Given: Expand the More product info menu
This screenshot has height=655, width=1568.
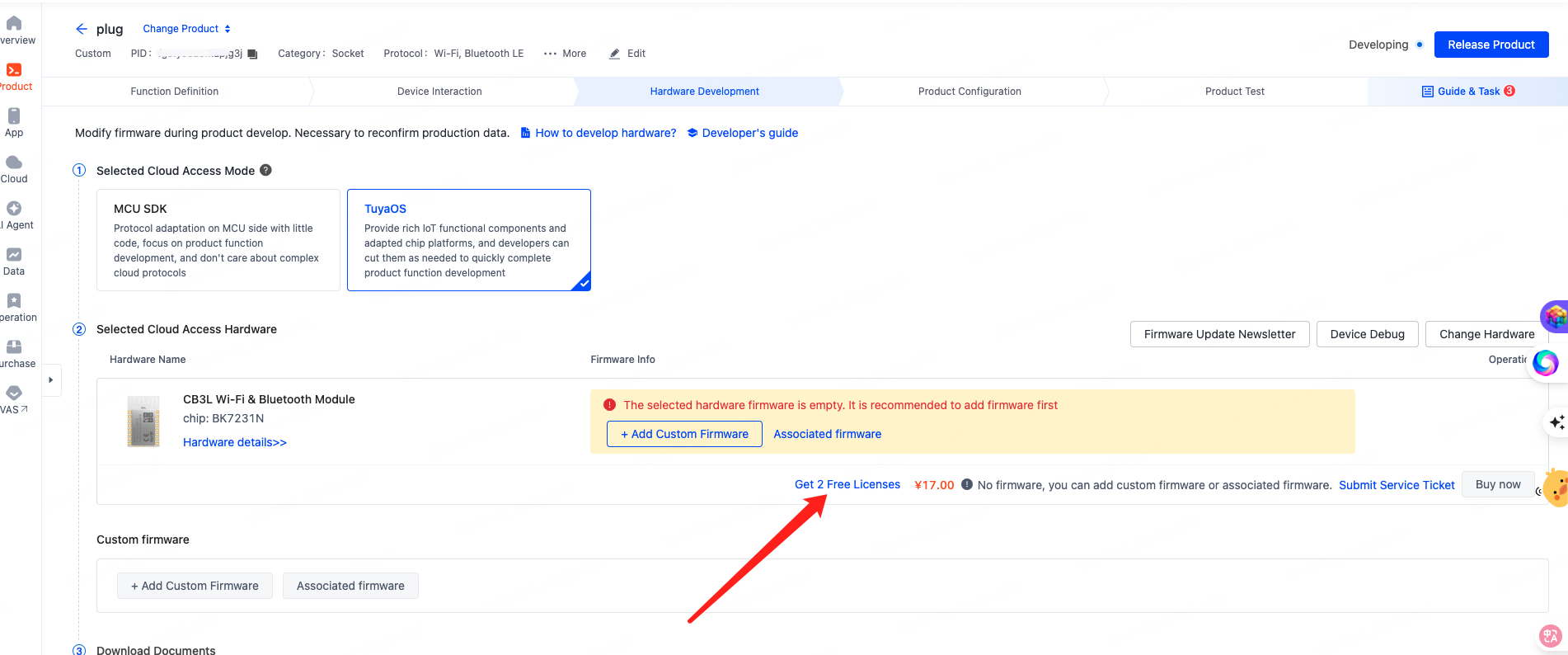Looking at the screenshot, I should pos(566,54).
